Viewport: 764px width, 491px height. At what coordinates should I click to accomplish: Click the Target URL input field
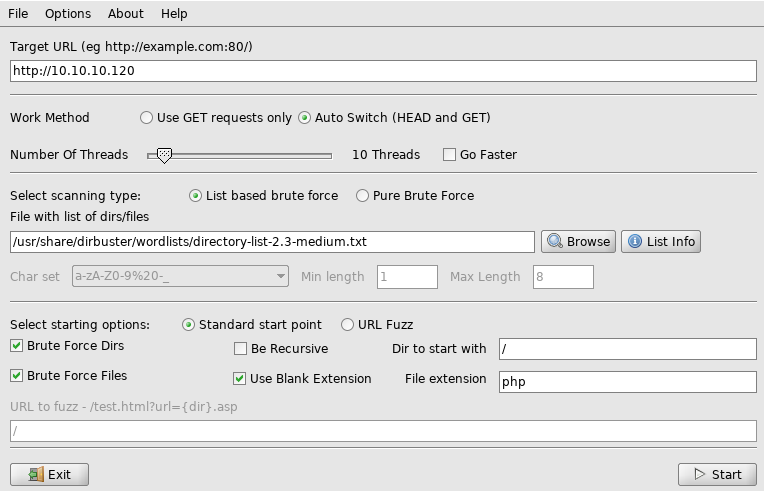point(383,71)
